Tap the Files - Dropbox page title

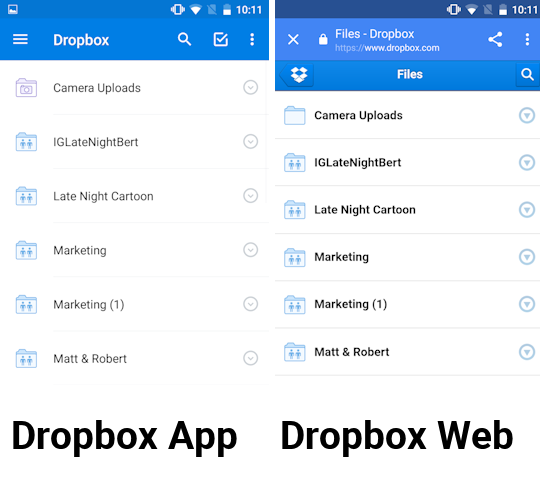pyautogui.click(x=374, y=34)
